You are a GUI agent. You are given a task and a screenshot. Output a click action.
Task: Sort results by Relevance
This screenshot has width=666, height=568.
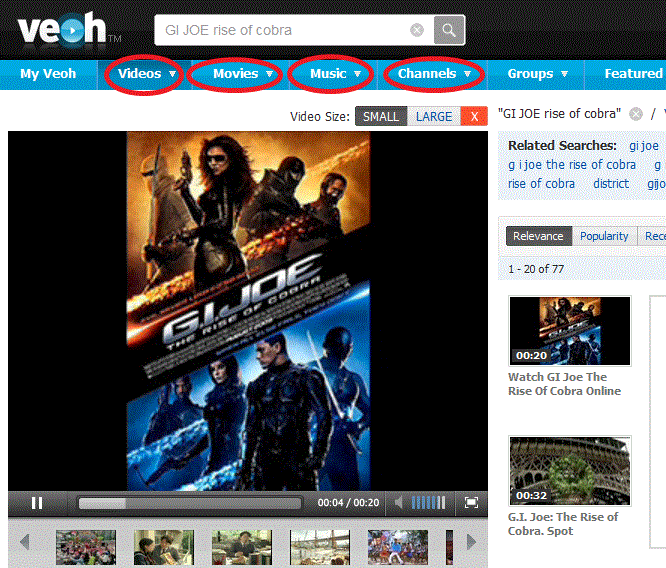point(539,236)
